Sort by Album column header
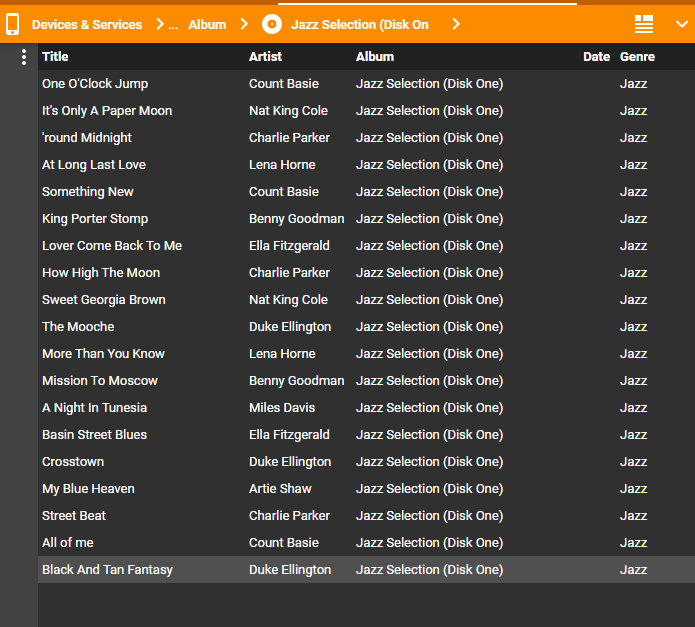This screenshot has width=695, height=627. pos(375,57)
